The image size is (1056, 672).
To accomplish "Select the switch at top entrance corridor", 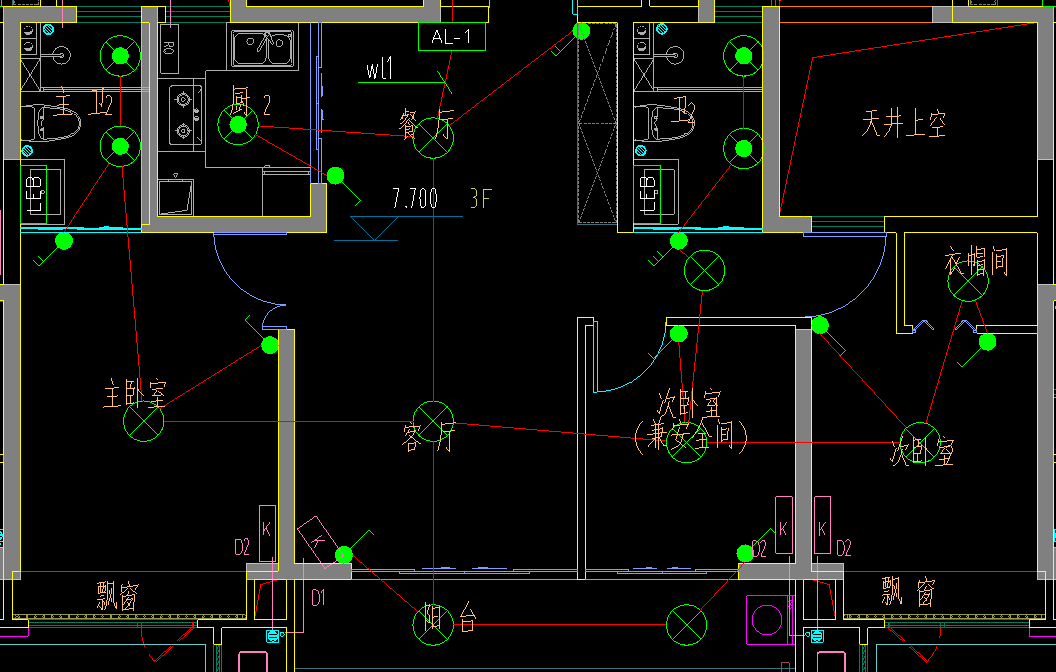I will [x=582, y=31].
